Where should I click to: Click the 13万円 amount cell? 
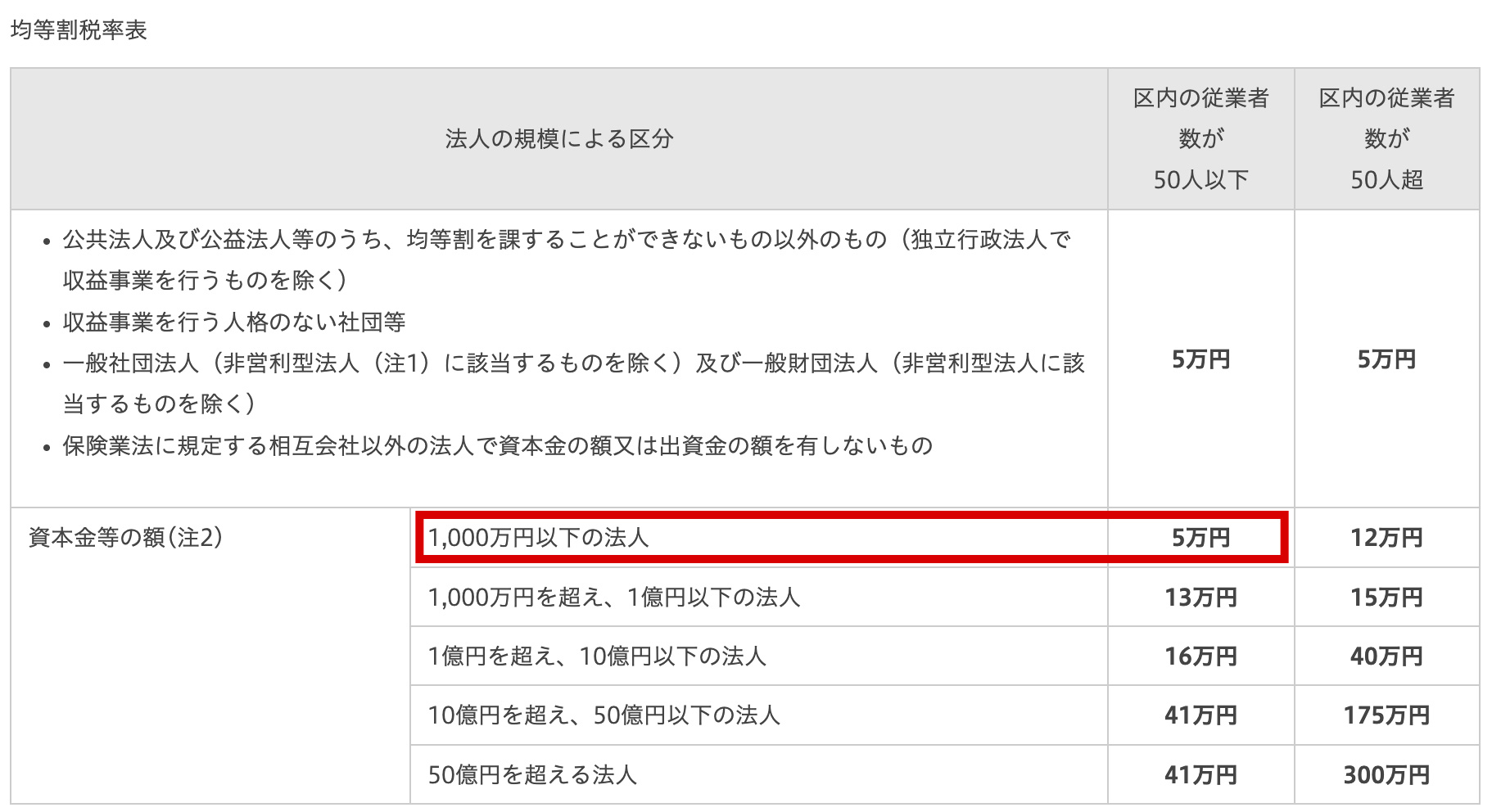(x=1200, y=597)
